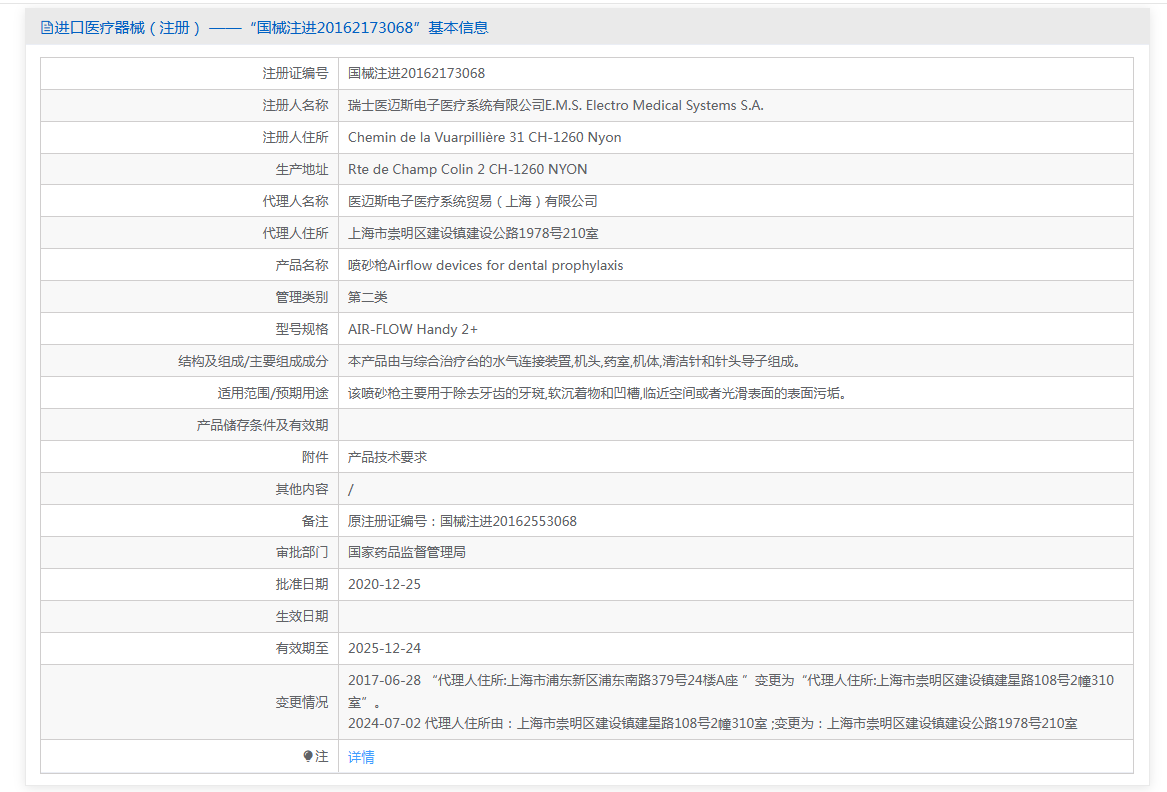This screenshot has height=792, width=1167.
Task: Click the 批准日期 row label
Action: click(x=301, y=584)
